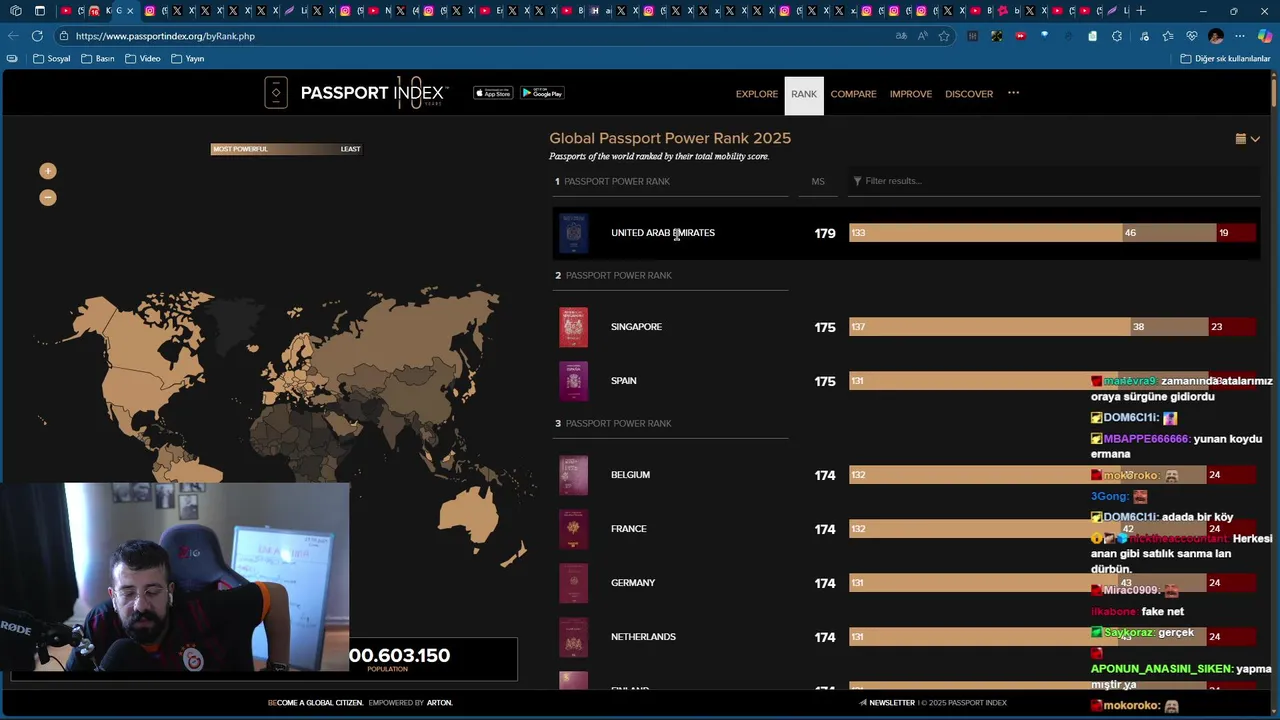Open the COMPARE page

tap(853, 94)
